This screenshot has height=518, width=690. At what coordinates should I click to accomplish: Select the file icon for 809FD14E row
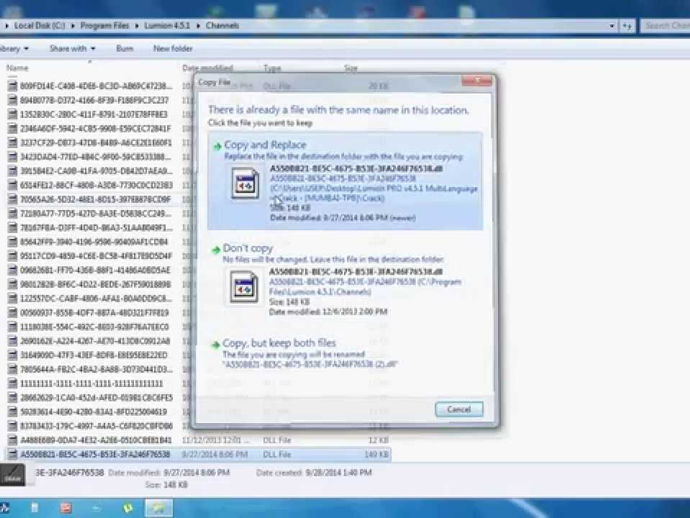(x=13, y=86)
